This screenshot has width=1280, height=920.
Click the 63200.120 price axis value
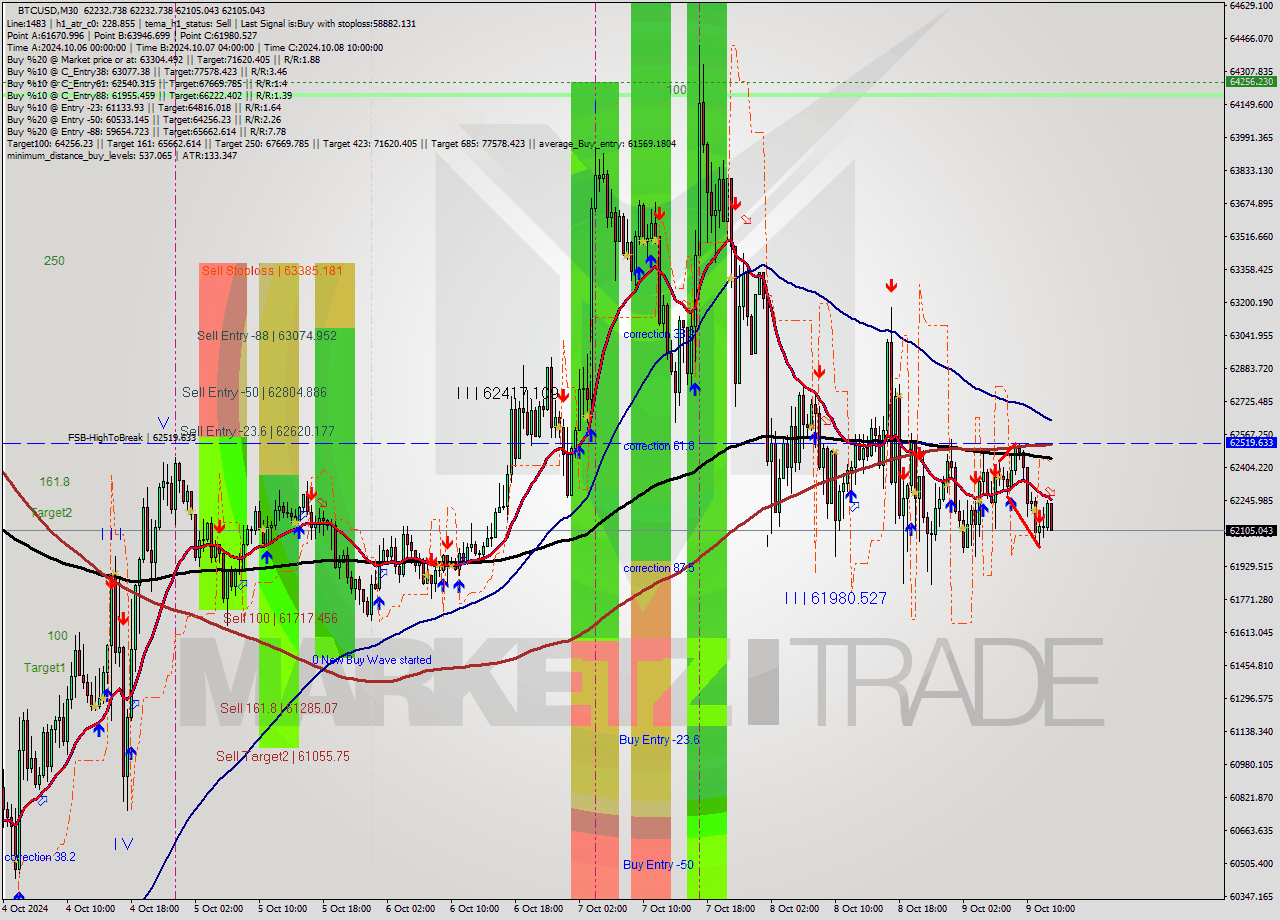pyautogui.click(x=1250, y=302)
